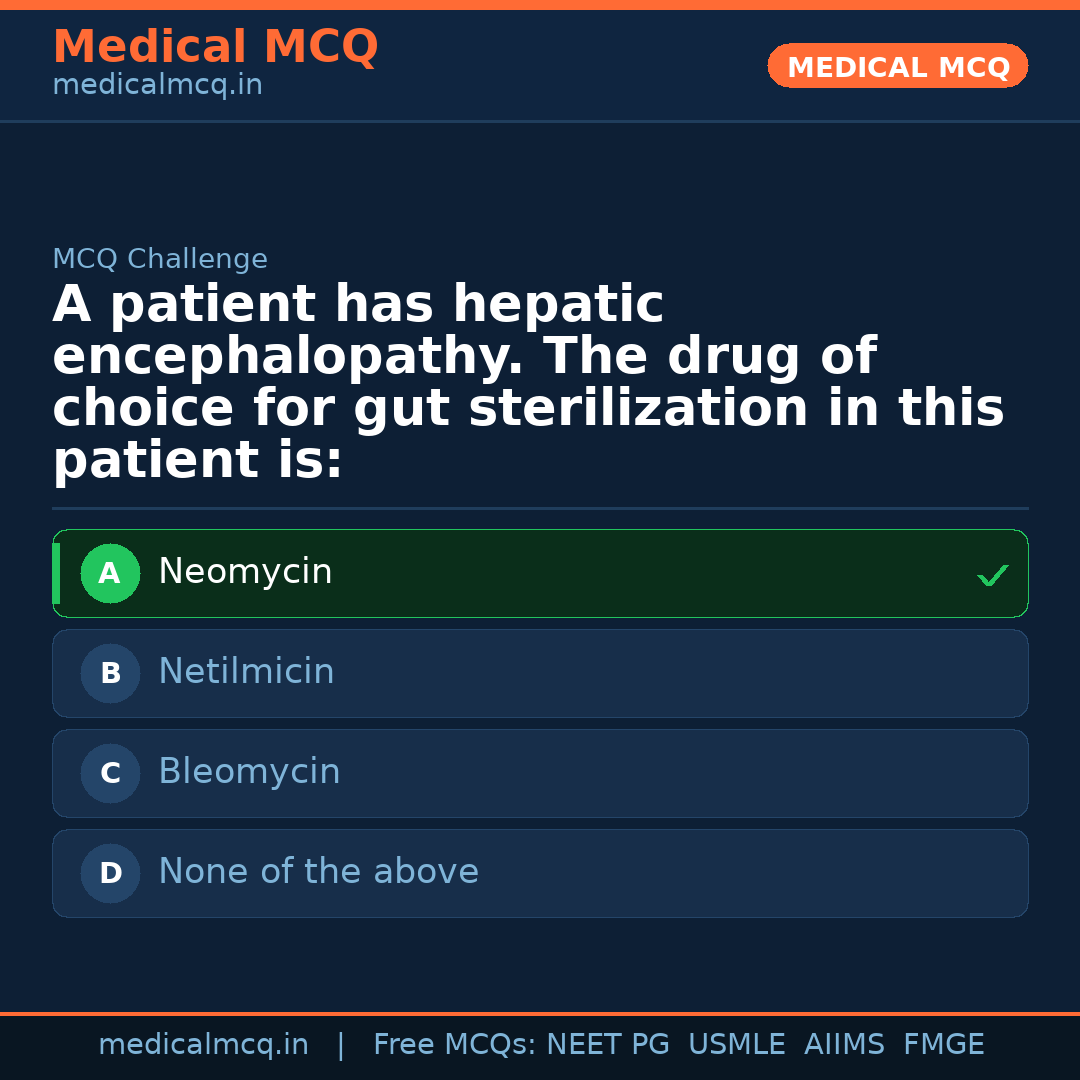Pick the D option circle
1080x1080 pixels.
pyautogui.click(x=110, y=874)
